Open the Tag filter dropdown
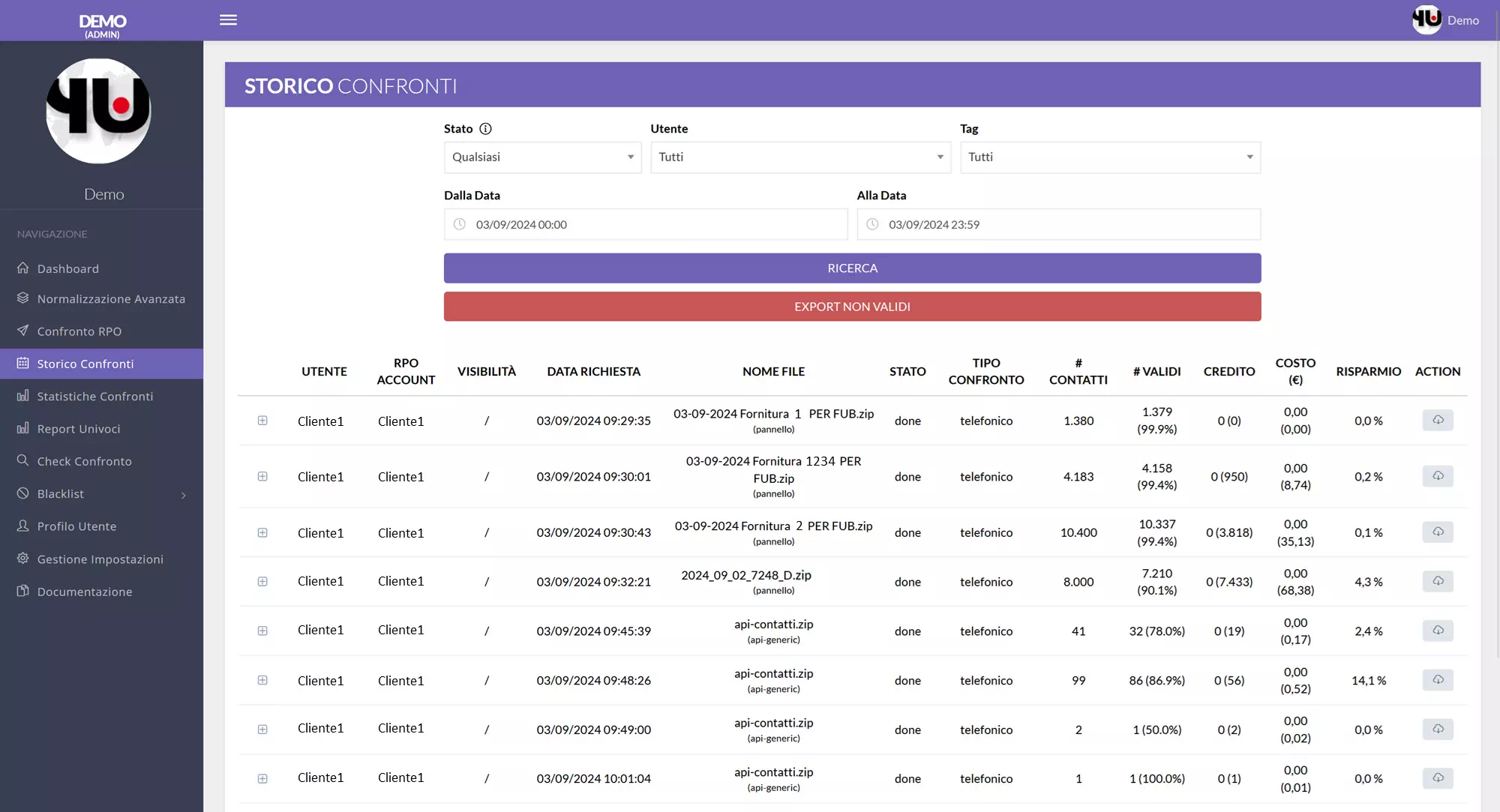The image size is (1500, 812). click(x=1109, y=157)
